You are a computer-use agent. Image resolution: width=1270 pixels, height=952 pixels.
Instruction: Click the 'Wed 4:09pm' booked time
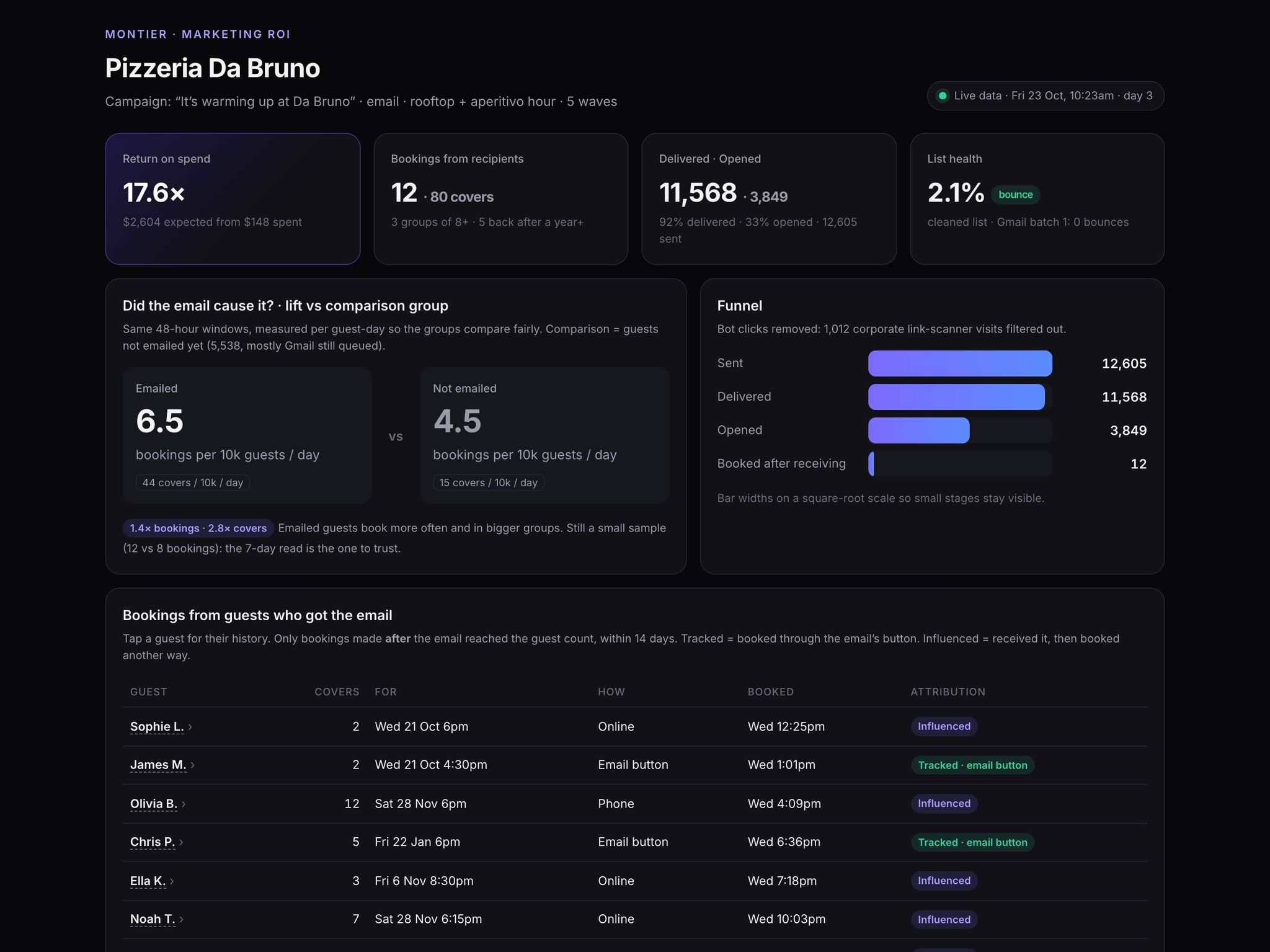tap(784, 804)
